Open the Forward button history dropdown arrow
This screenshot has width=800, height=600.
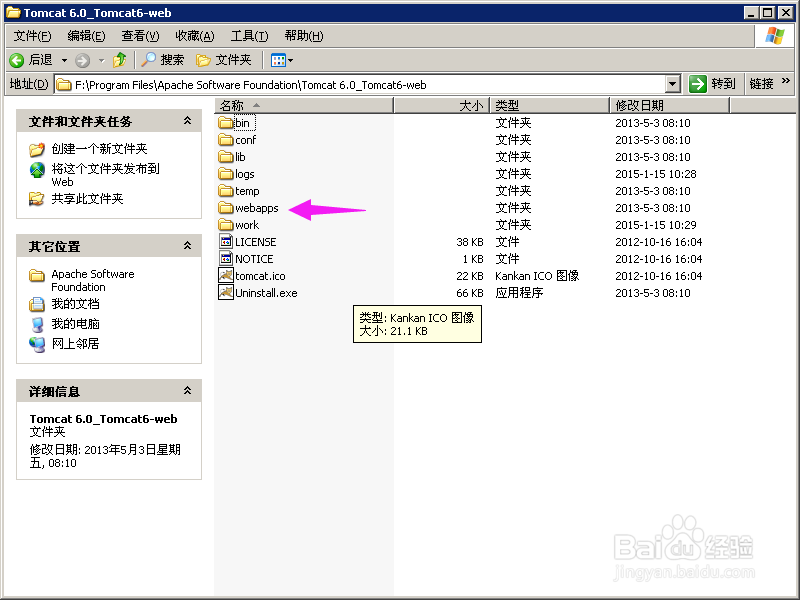102,61
